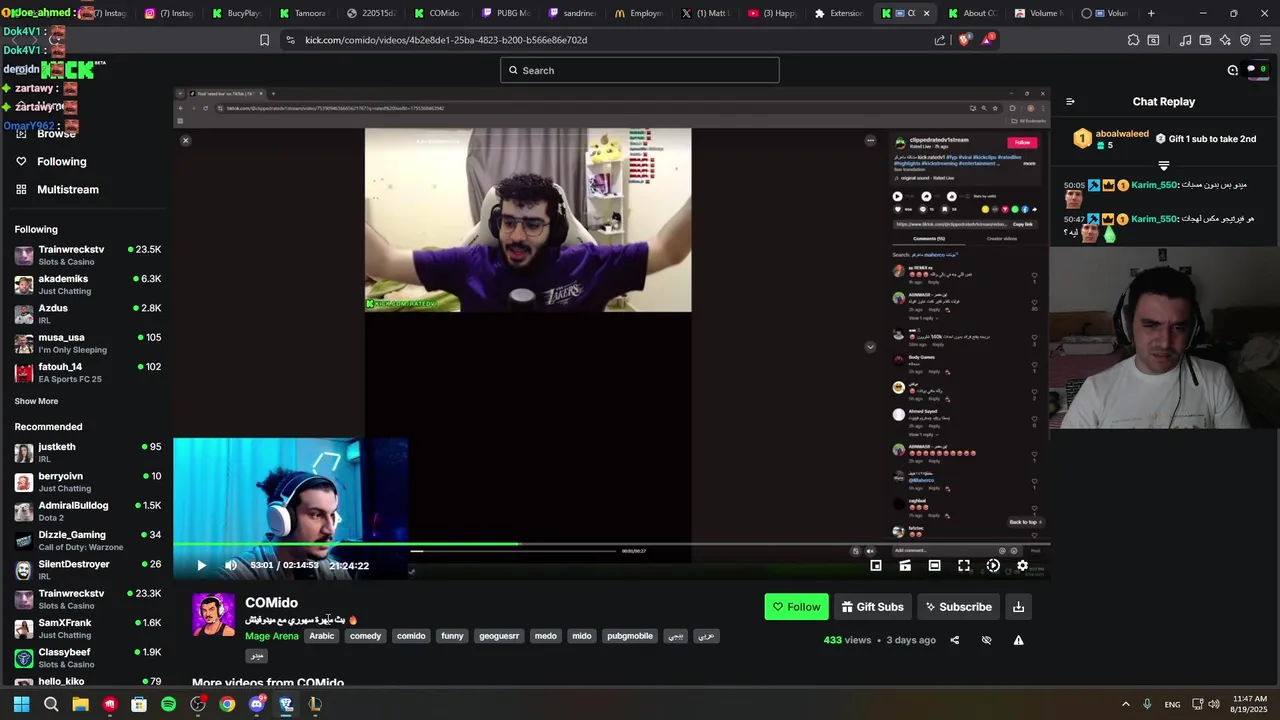
Task: Open musa_usa channel
Action: coord(88,343)
